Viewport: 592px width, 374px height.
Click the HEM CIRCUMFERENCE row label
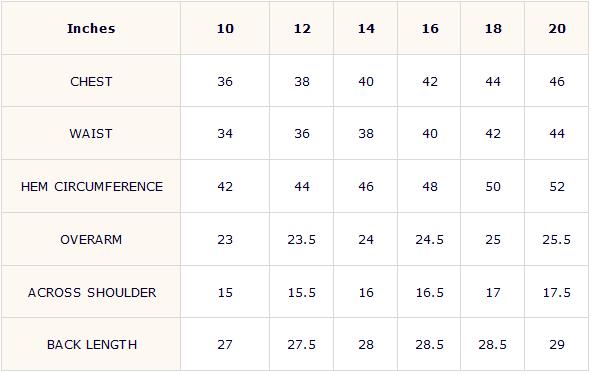point(92,186)
